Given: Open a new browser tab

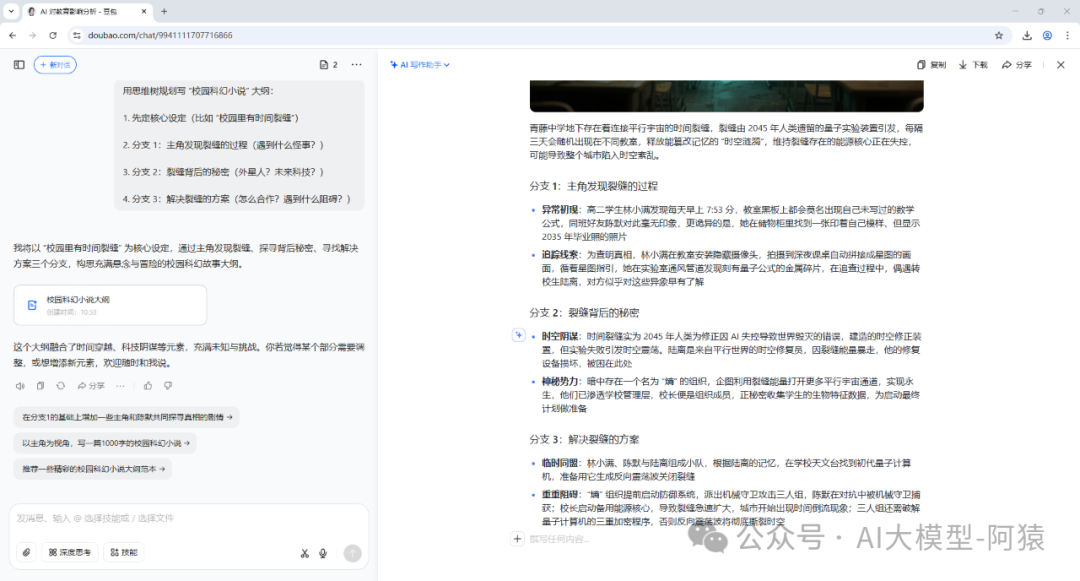Looking at the screenshot, I should (164, 11).
